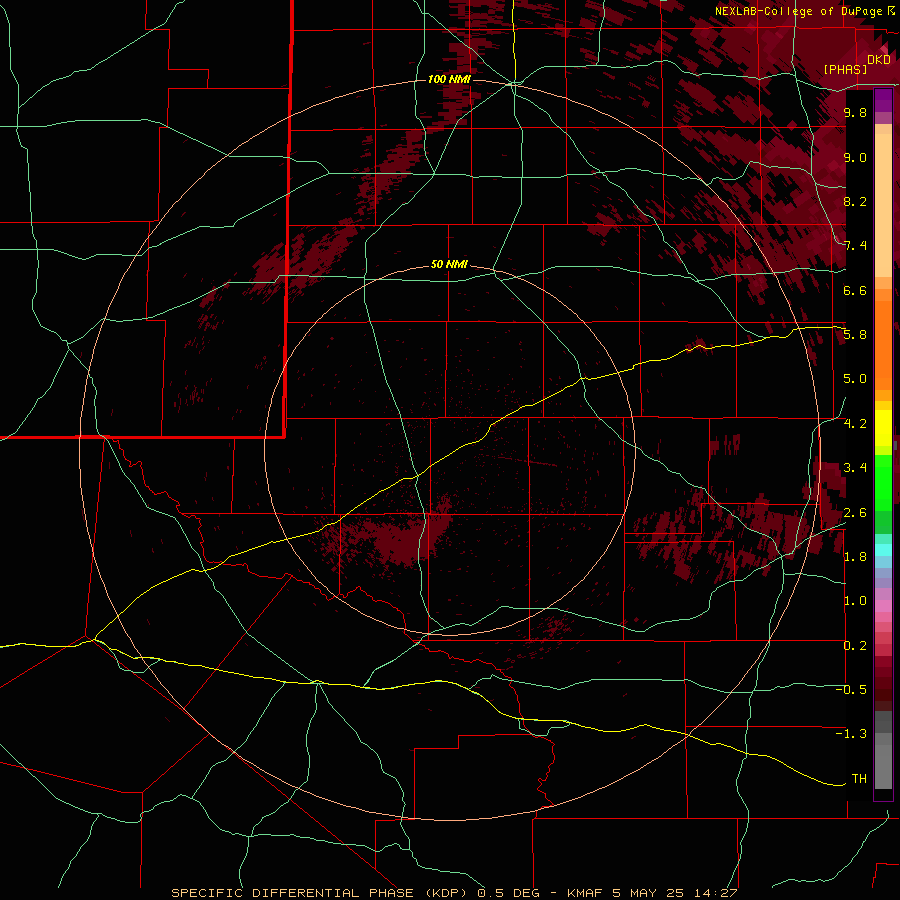Click the TH threshold label

click(x=859, y=779)
